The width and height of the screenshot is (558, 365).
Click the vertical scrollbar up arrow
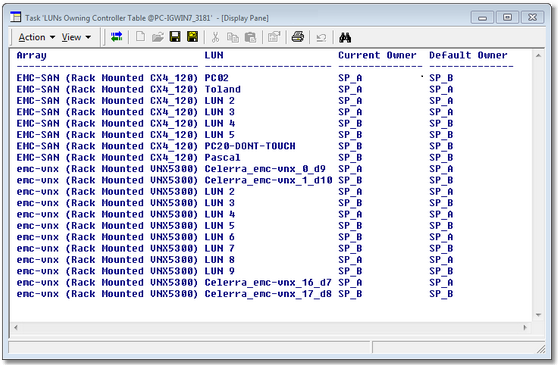tap(538, 55)
